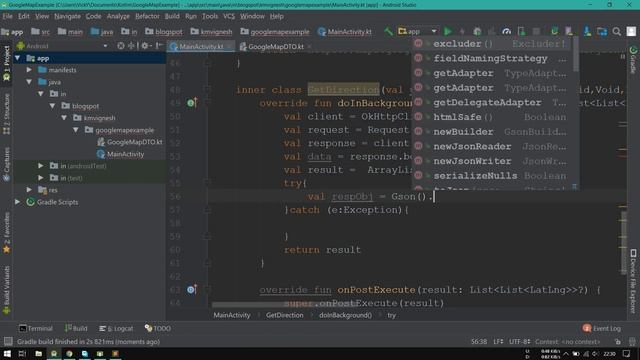Open the Build tool window
This screenshot has width=640, height=360.
pyautogui.click(x=76, y=328)
